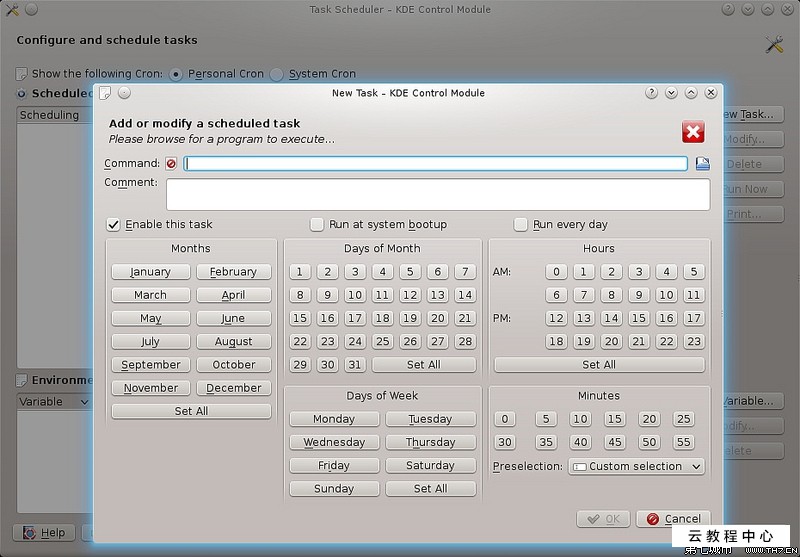The height and width of the screenshot is (557, 800).
Task: Select Wednesday in Days of Week
Action: (x=334, y=442)
